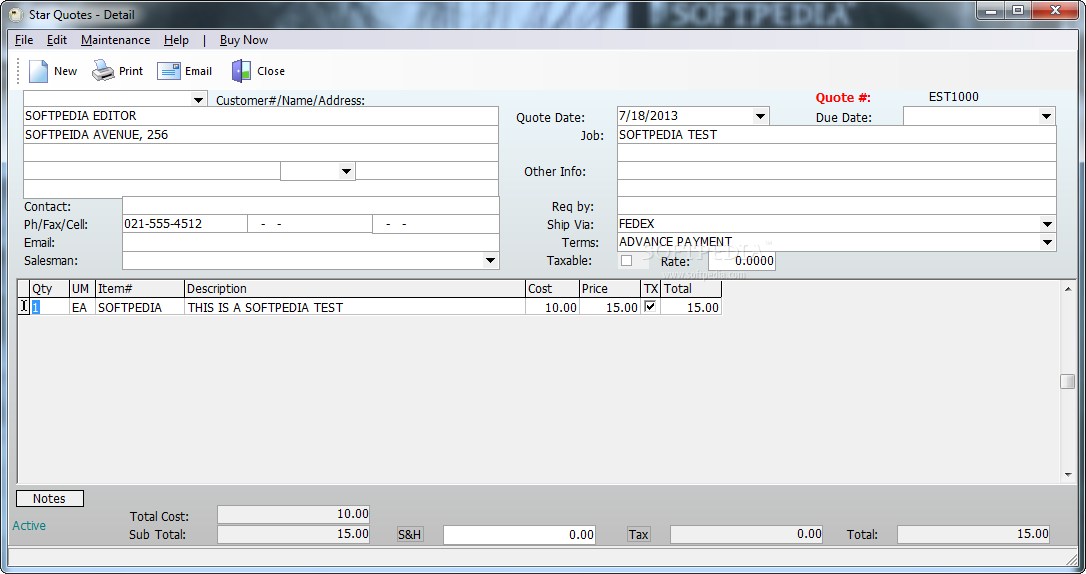Viewport: 1086px width, 574px height.
Task: Click the SOFTPEDIA EDITOR name field
Action: point(261,116)
